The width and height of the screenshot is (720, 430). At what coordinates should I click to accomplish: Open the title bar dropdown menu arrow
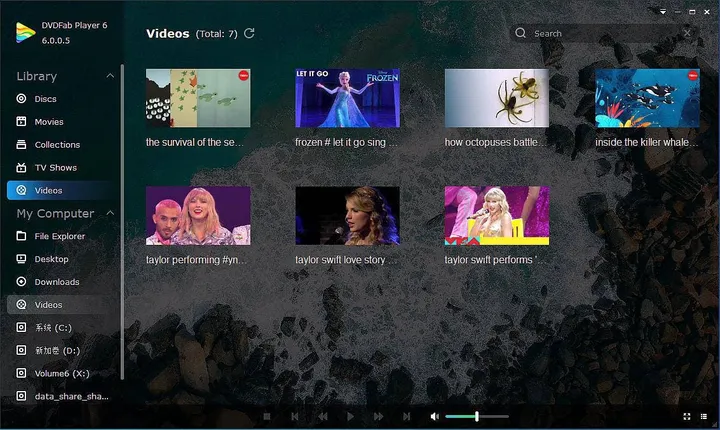pos(663,12)
